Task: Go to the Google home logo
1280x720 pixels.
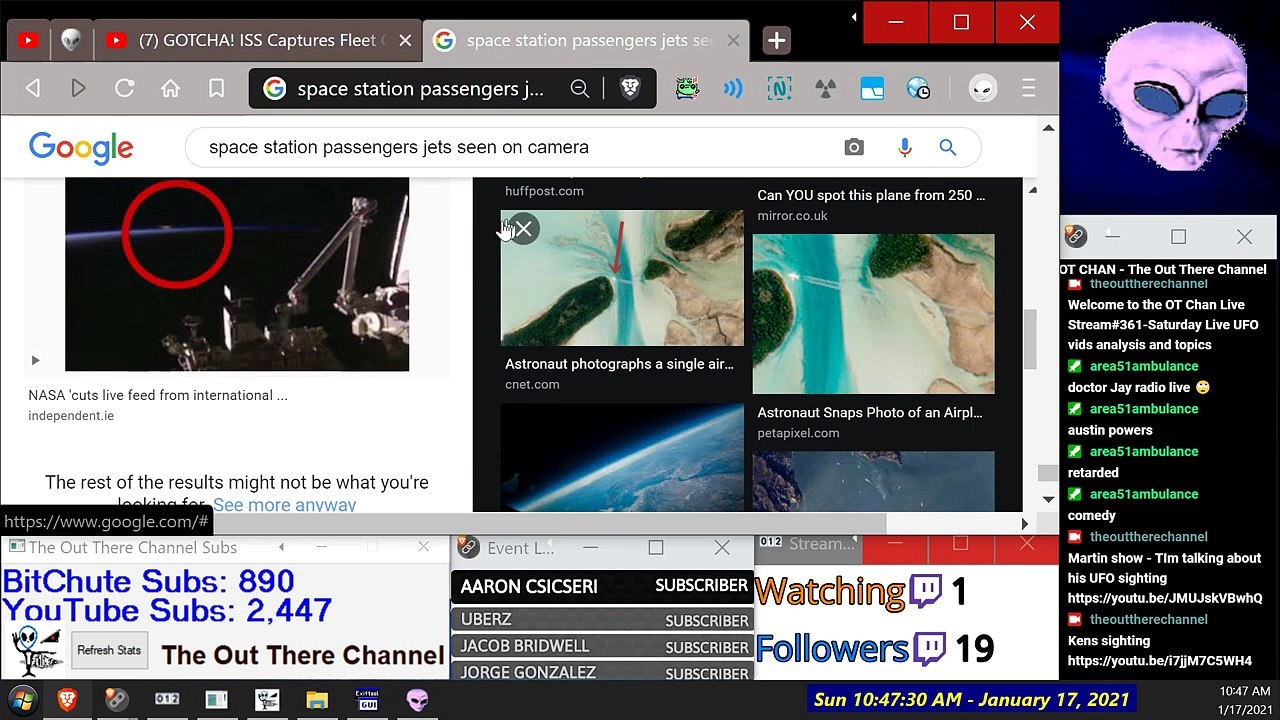Action: point(81,148)
